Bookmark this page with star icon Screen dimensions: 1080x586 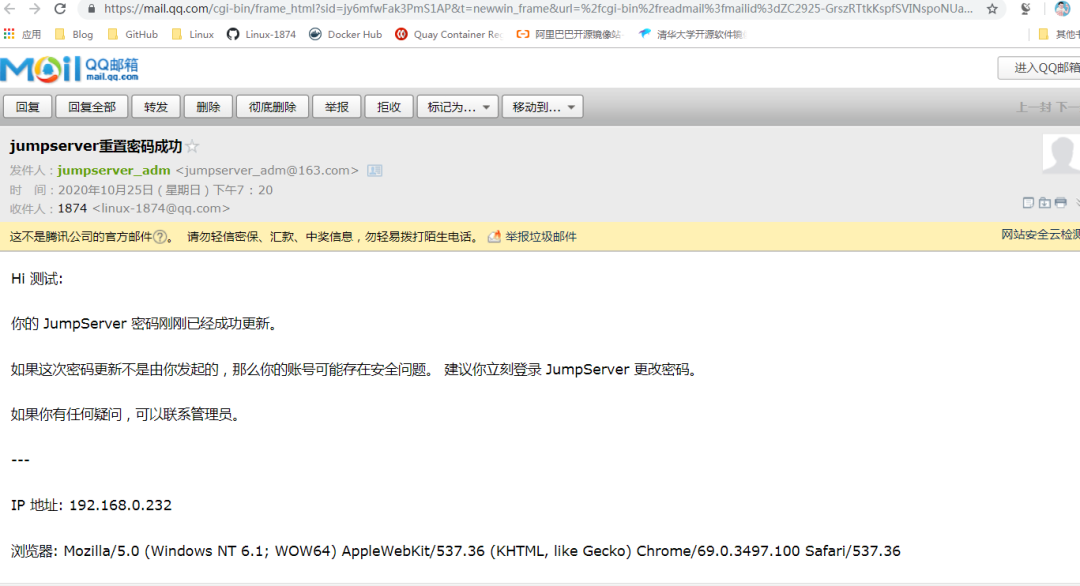(992, 9)
